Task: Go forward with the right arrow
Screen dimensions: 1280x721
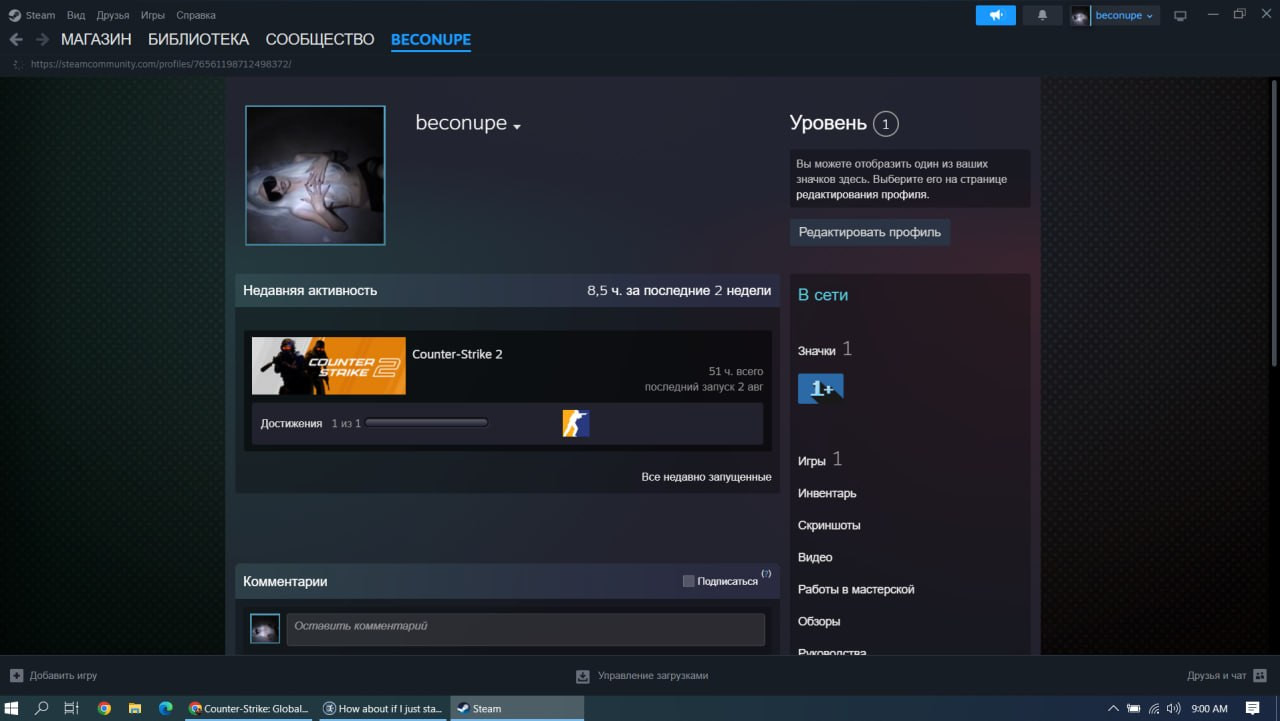Action: [x=42, y=40]
